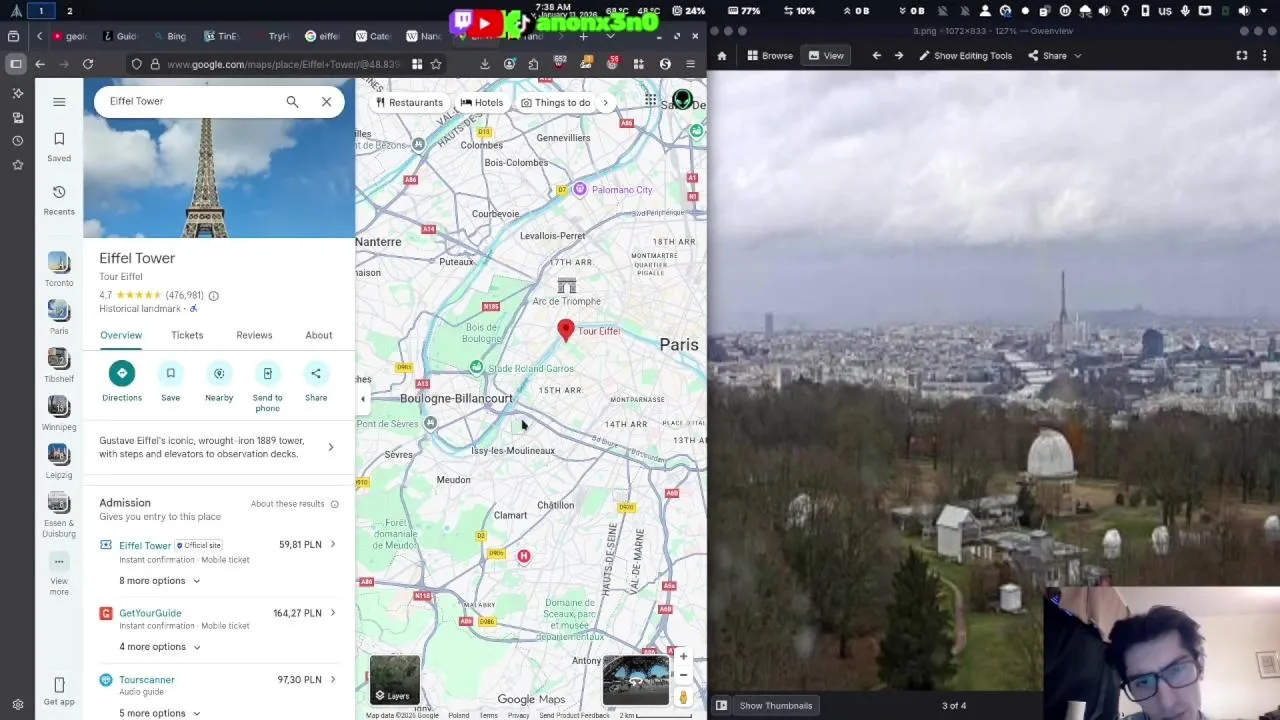
Task: Filter map by Restaurants chip
Action: pos(409,102)
